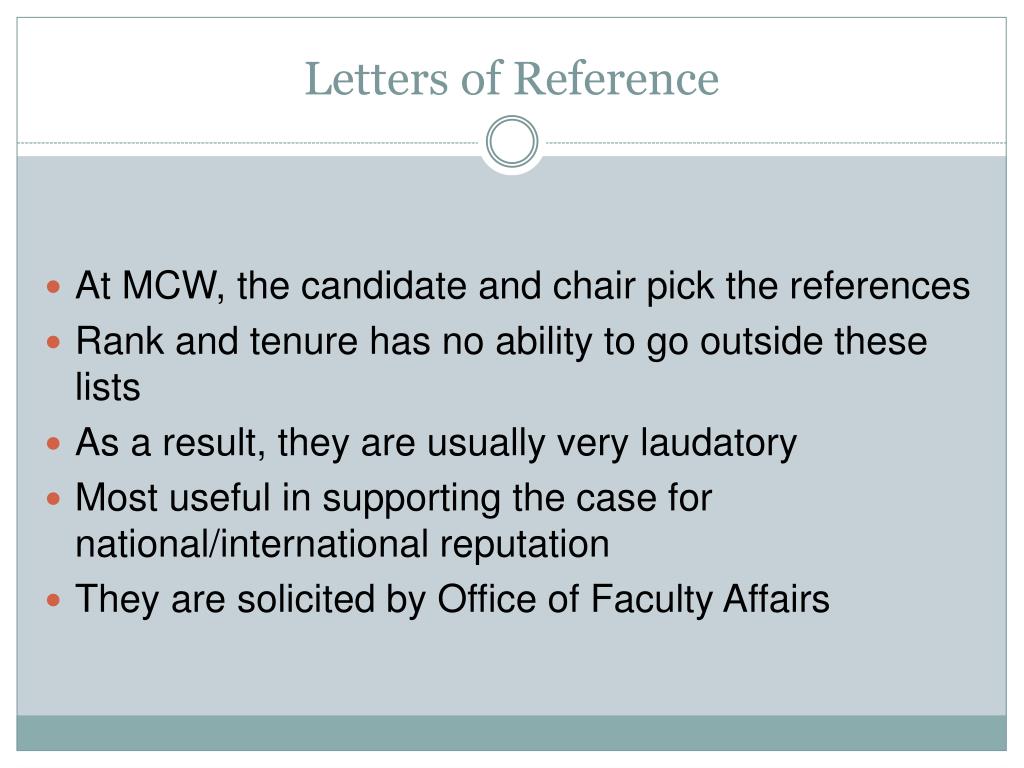Screen dimensions: 1024x768
Task: Select the 'At MCW, the candidate' bullet text
Action: [522, 286]
